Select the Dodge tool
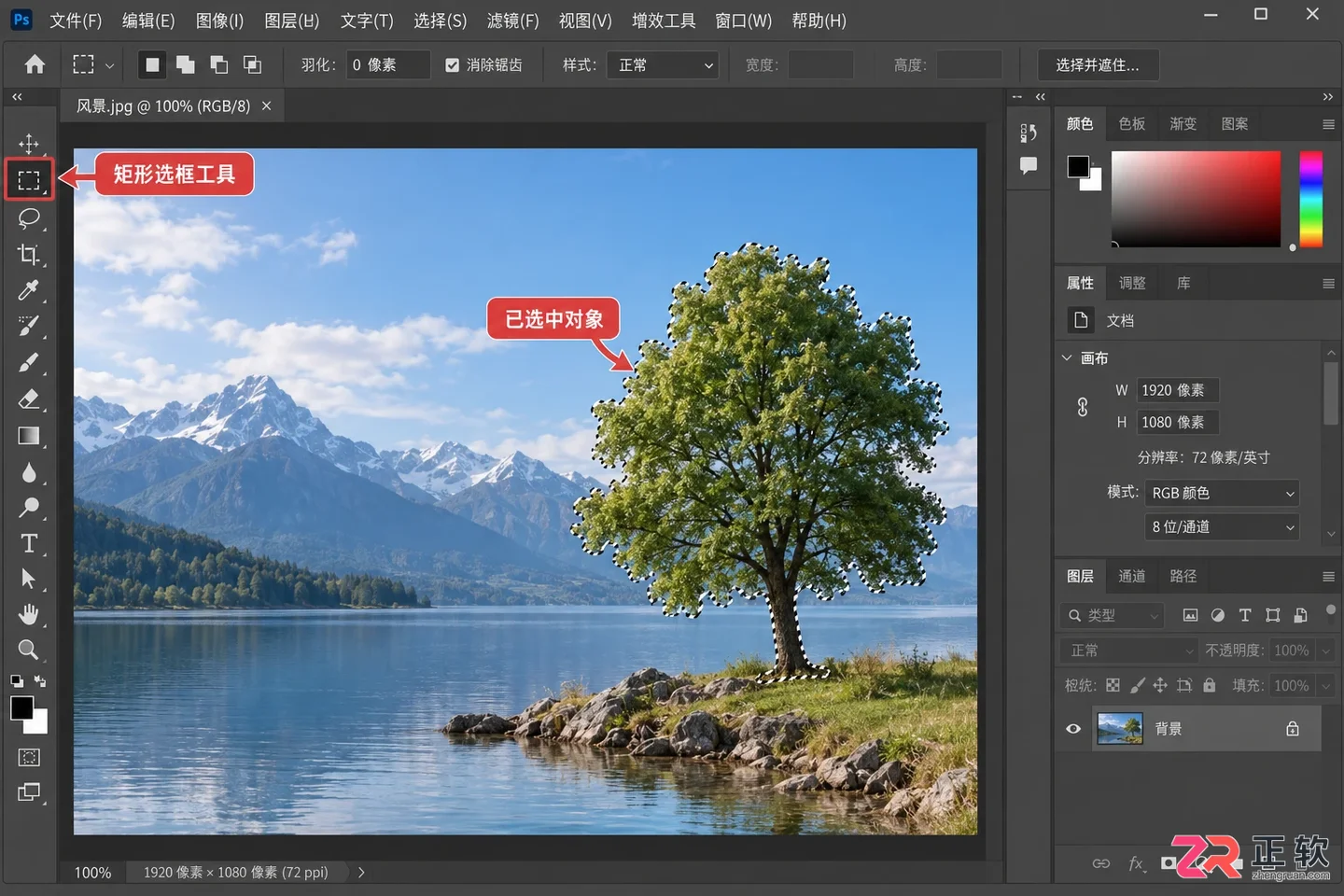Viewport: 1344px width, 896px height. point(29,508)
